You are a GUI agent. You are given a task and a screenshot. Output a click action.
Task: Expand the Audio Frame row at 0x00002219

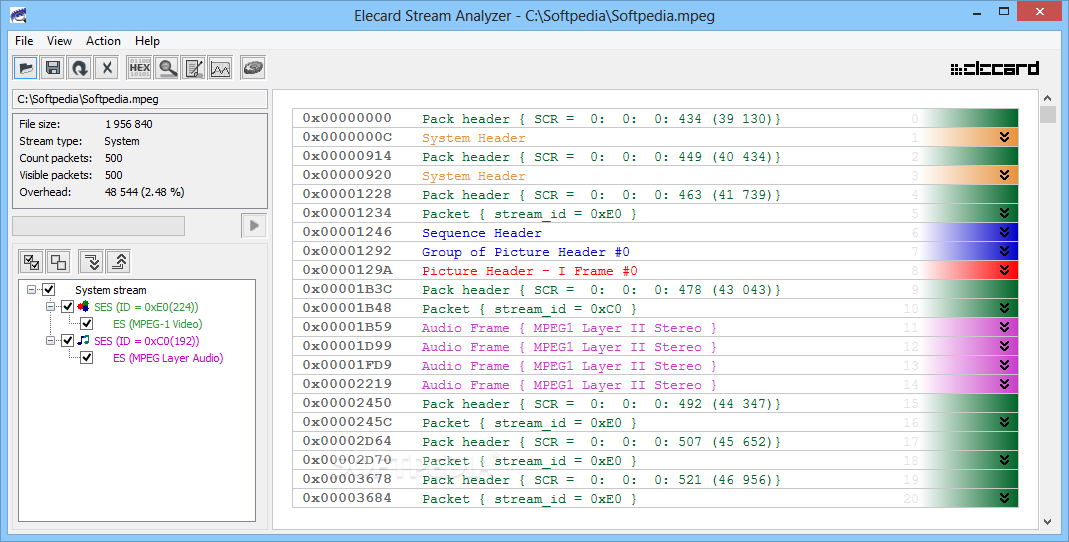(x=1004, y=385)
